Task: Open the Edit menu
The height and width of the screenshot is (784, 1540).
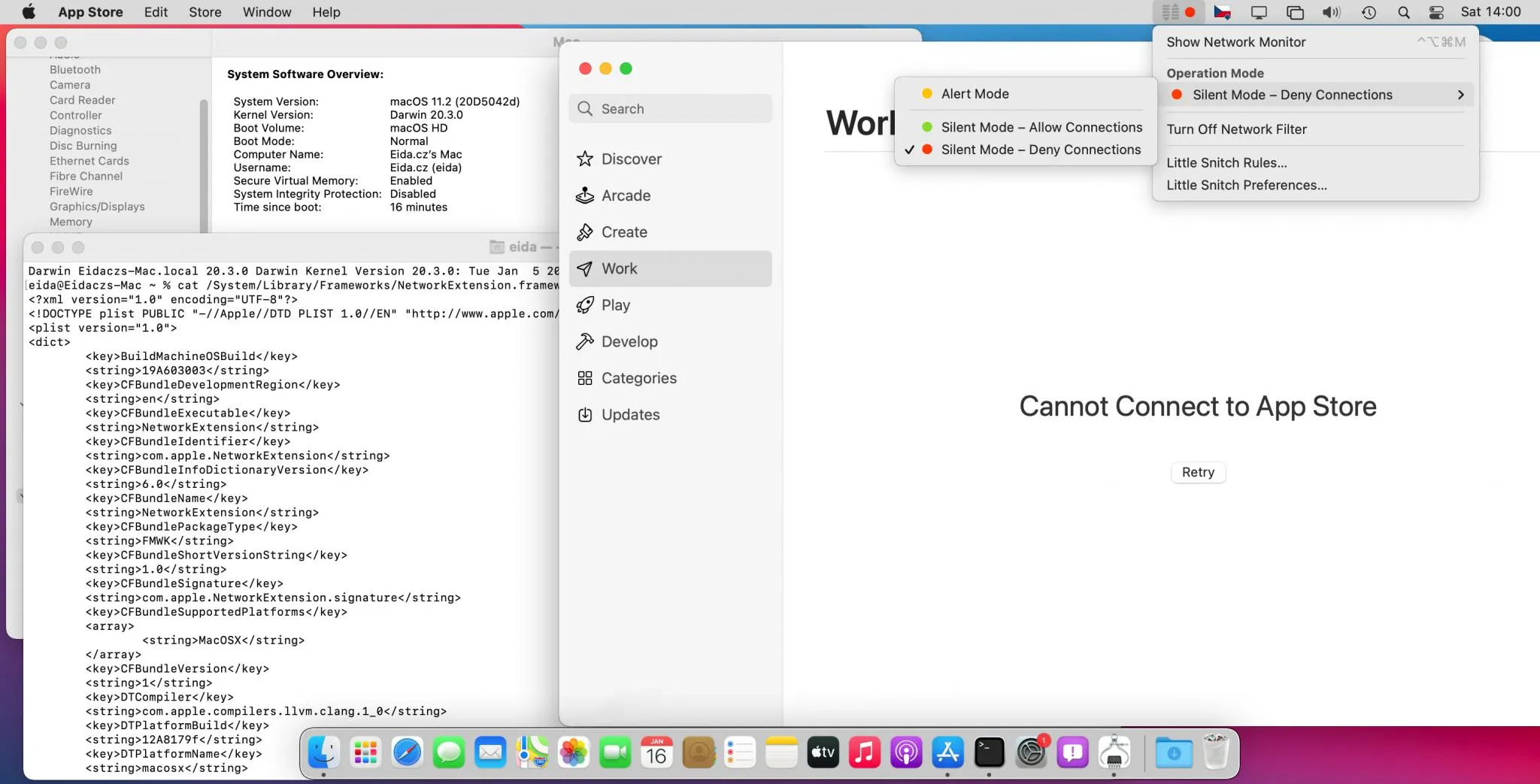Action: click(x=156, y=12)
